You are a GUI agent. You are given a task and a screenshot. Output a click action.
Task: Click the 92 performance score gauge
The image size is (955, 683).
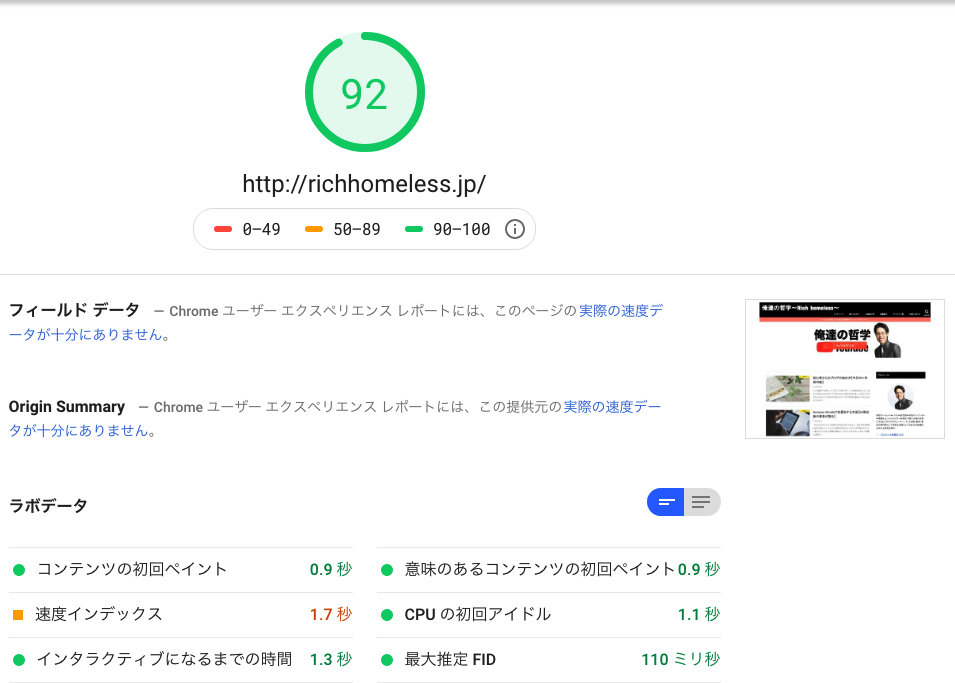[364, 93]
